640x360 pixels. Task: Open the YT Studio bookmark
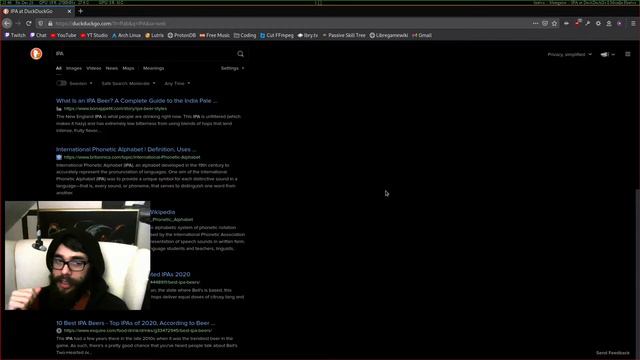[94, 36]
